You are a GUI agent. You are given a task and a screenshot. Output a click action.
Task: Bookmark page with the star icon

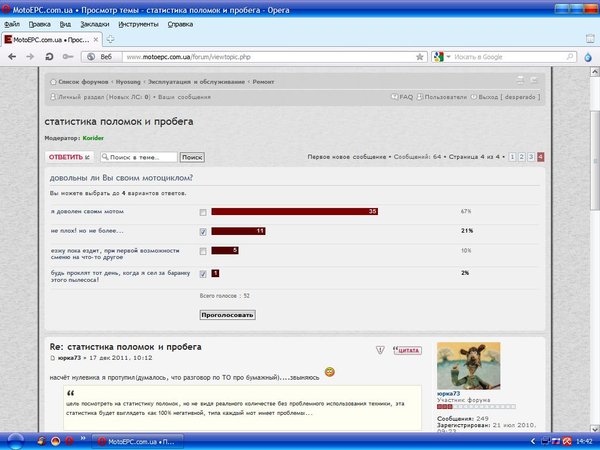[419, 57]
